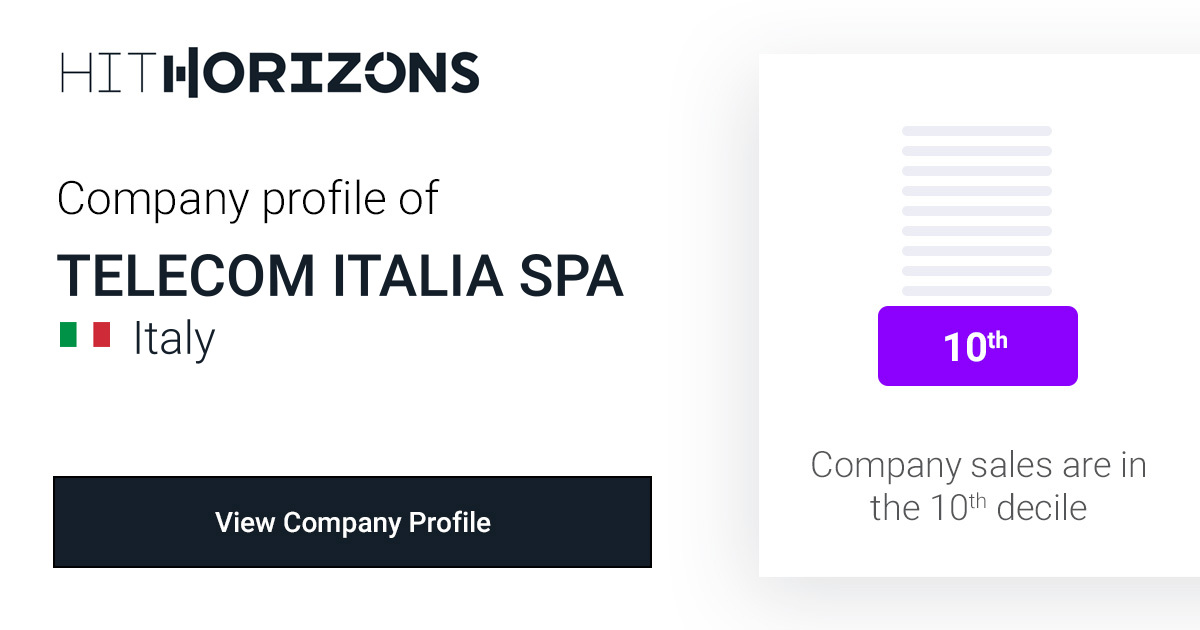The image size is (1200, 630).
Task: Click 'the 10th decile' caption line
Action: tap(978, 507)
